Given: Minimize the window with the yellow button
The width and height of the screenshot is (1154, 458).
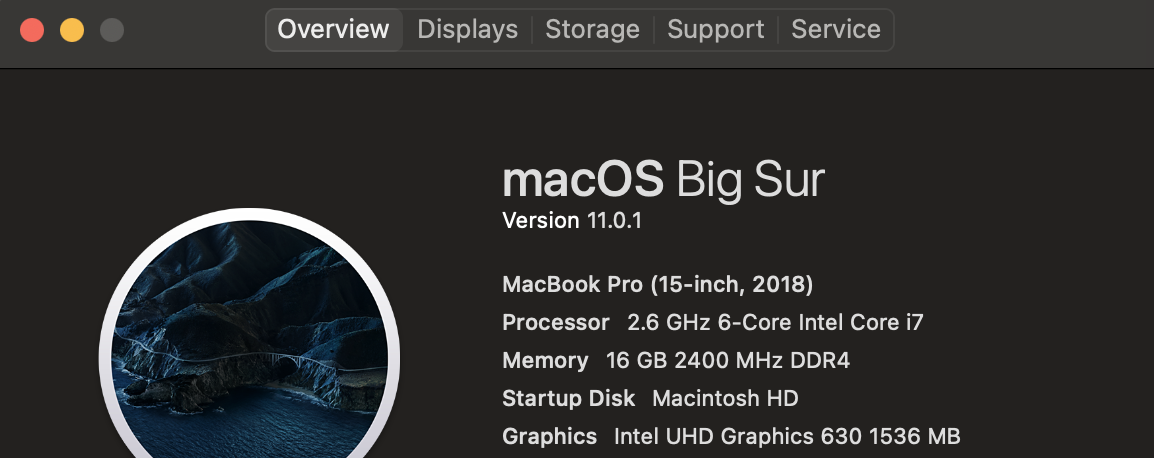Looking at the screenshot, I should coord(72,30).
